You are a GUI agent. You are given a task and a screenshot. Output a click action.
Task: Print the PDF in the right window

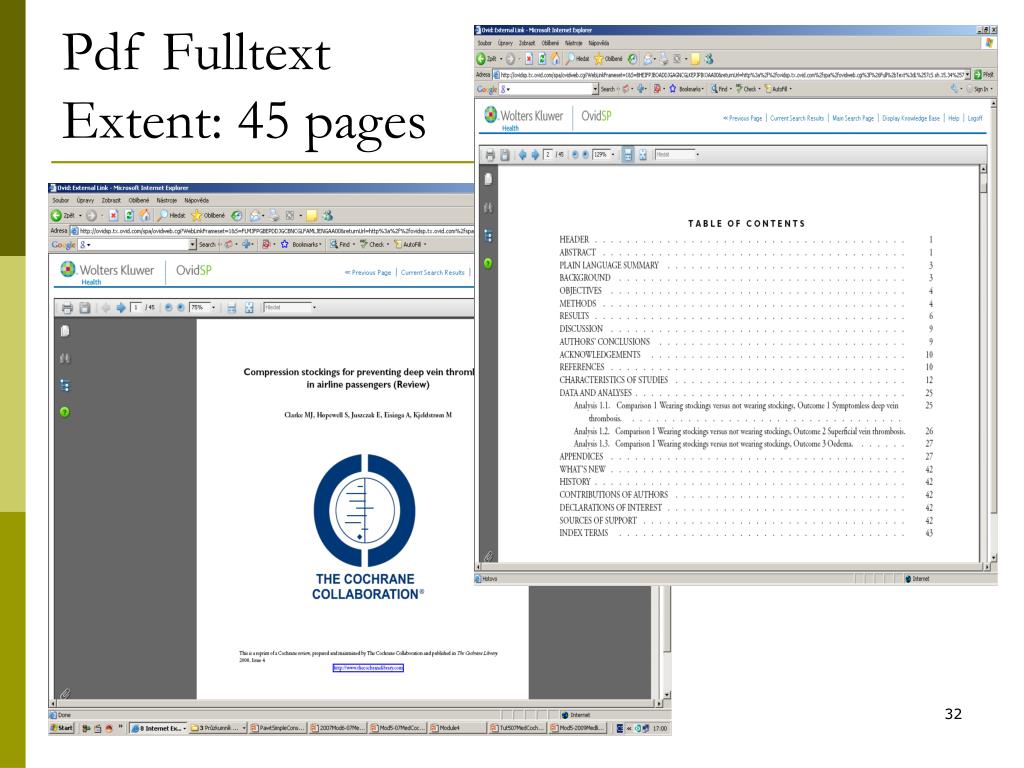pos(490,155)
